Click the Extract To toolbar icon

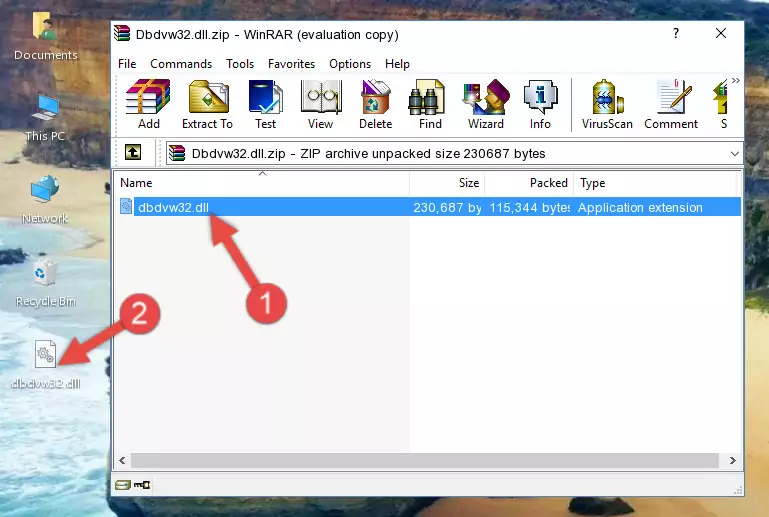pos(208,104)
